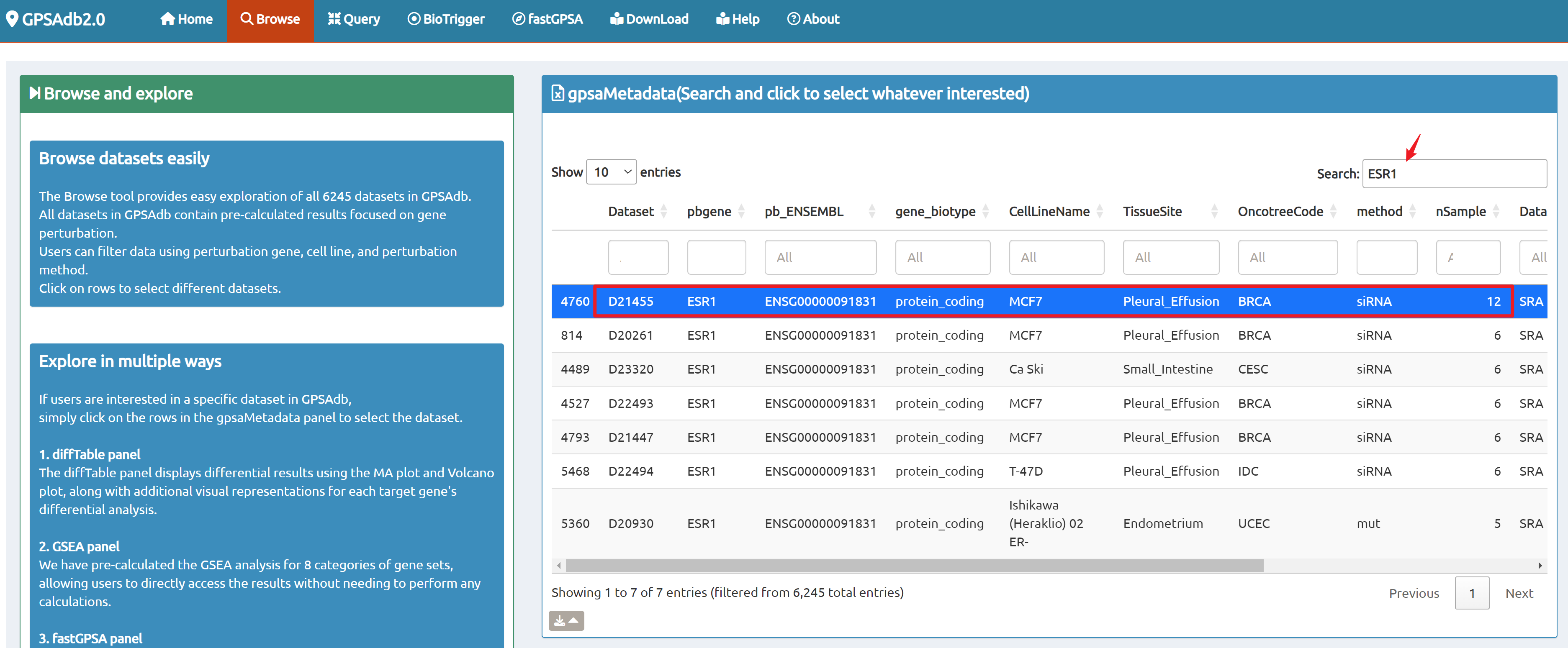Click the nSample column filter box
The width and height of the screenshot is (1568, 648).
[1468, 257]
